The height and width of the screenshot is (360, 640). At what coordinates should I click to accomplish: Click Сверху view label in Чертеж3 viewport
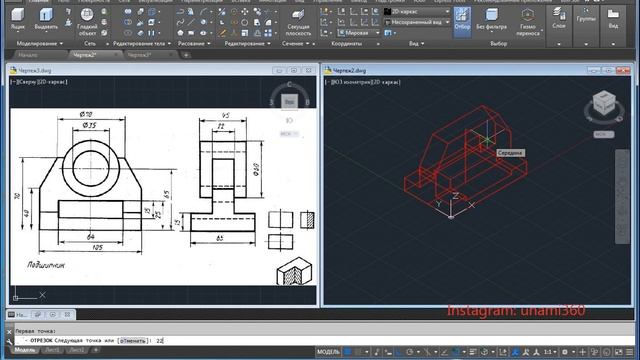[x=27, y=82]
